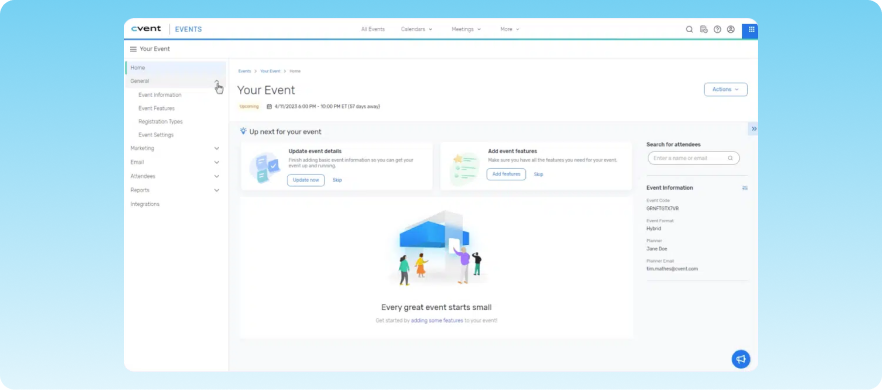Collapse the right panel with double-arrow icon
Image resolution: width=882 pixels, height=390 pixels.
(754, 129)
